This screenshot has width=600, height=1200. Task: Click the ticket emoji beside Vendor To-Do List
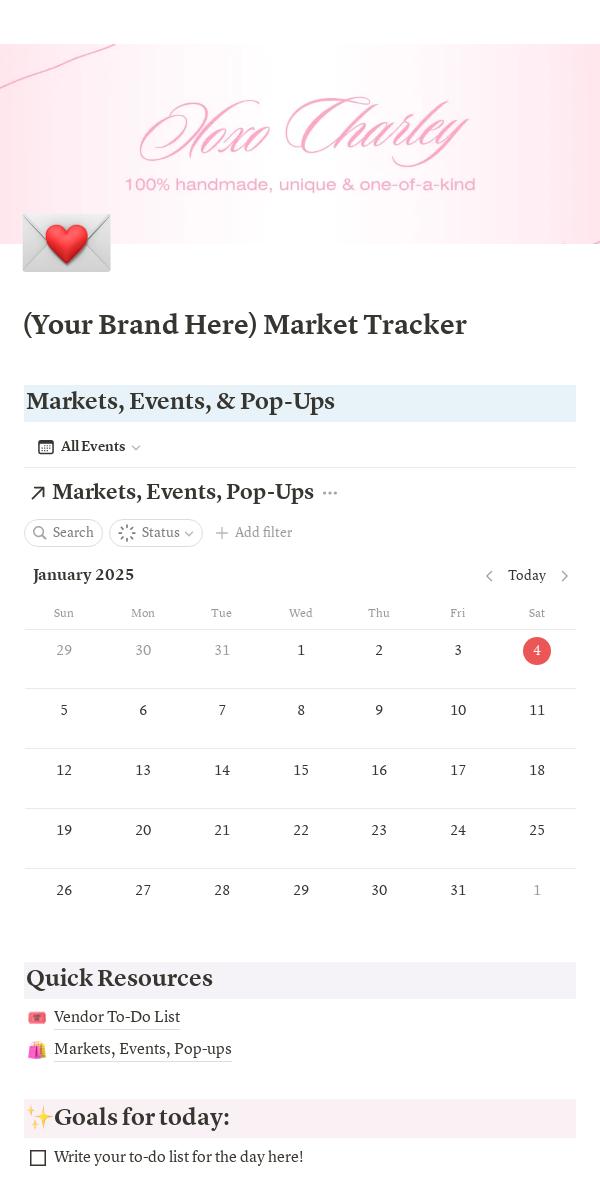coord(37,1017)
